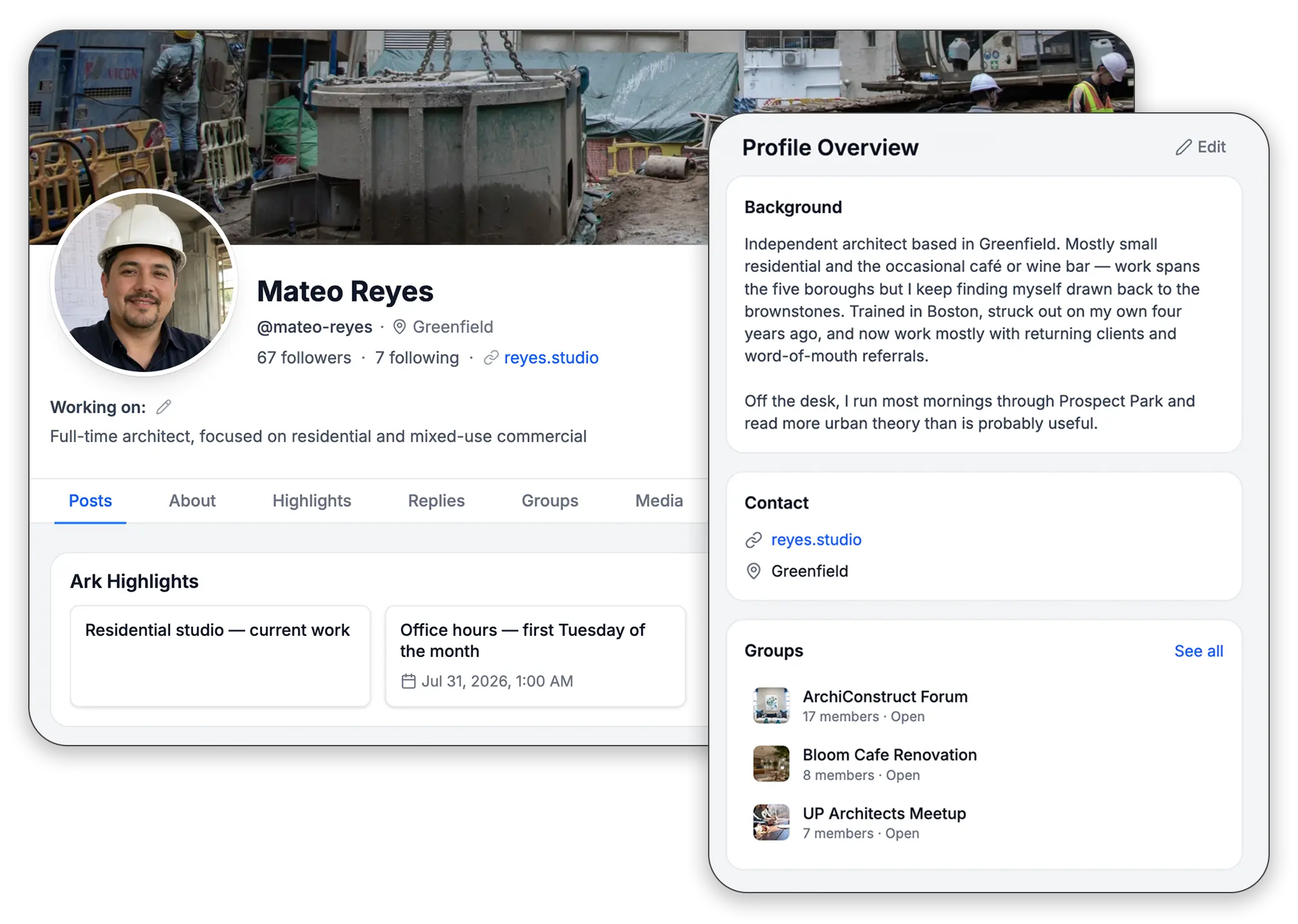Open the Highlights tab

point(312,501)
